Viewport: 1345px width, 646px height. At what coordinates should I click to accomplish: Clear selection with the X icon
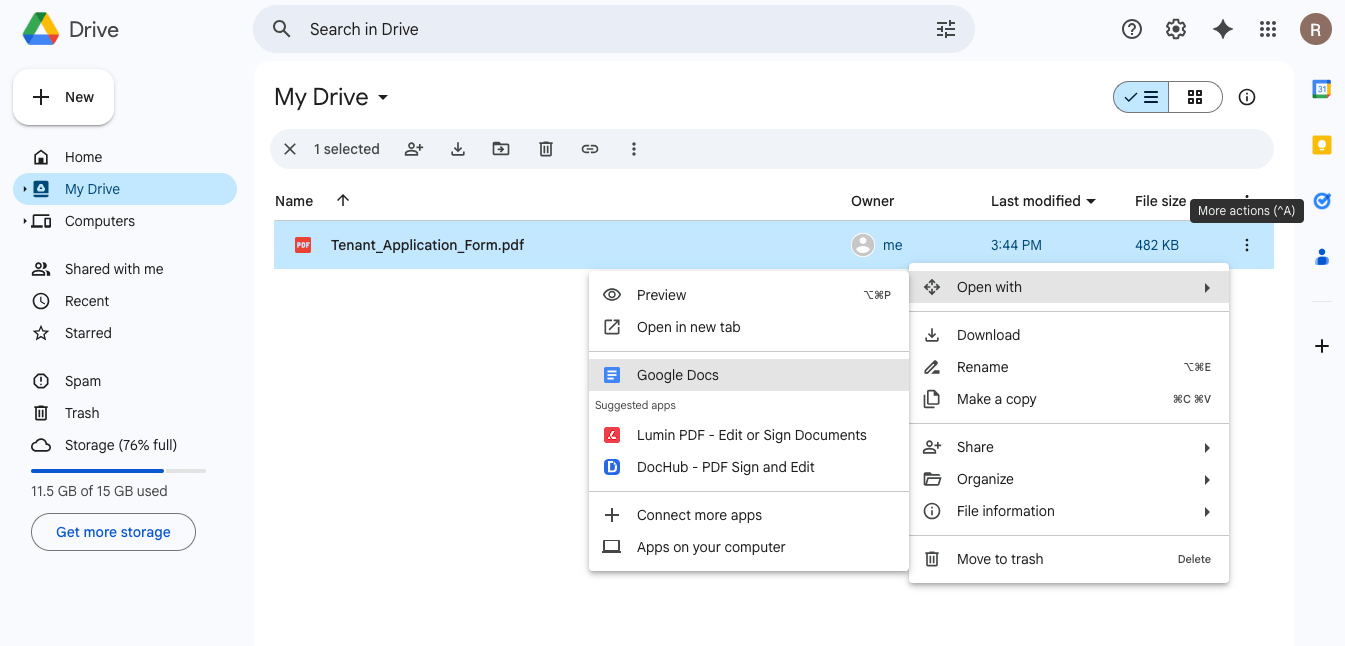pyautogui.click(x=290, y=149)
